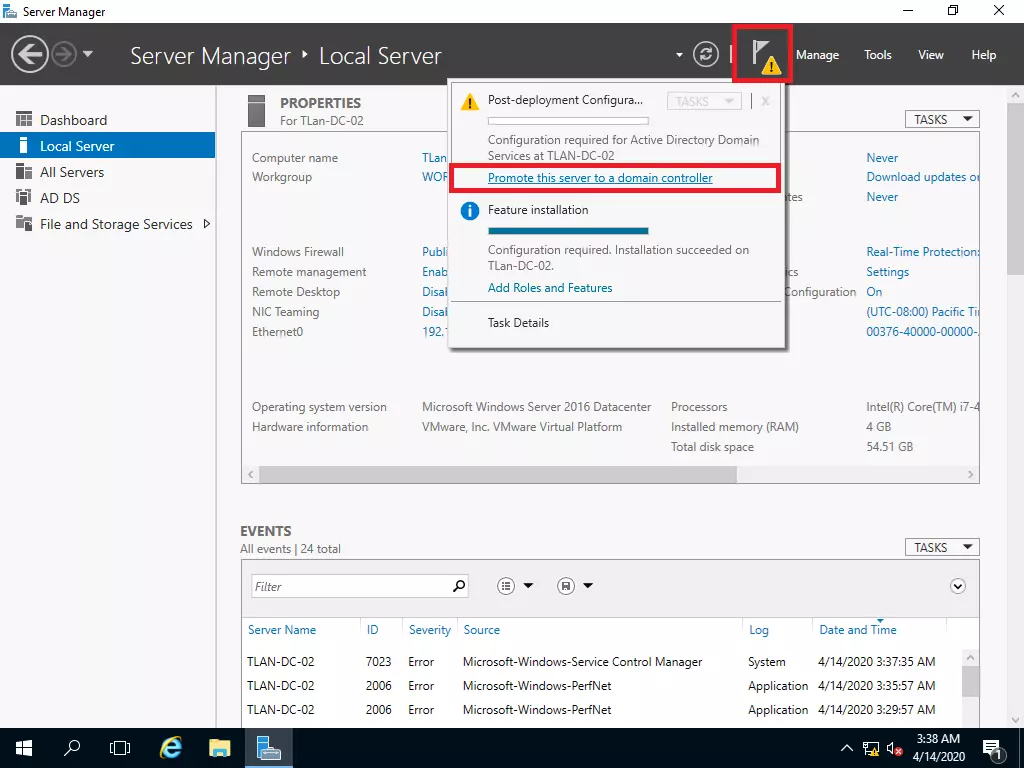Click the time zone (UTC-08:00) link

coord(922,312)
